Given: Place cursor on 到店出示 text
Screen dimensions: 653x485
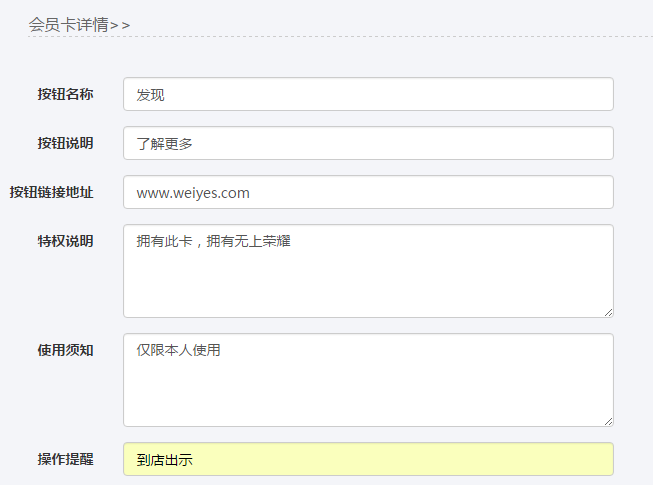Looking at the screenshot, I should coord(164,460).
